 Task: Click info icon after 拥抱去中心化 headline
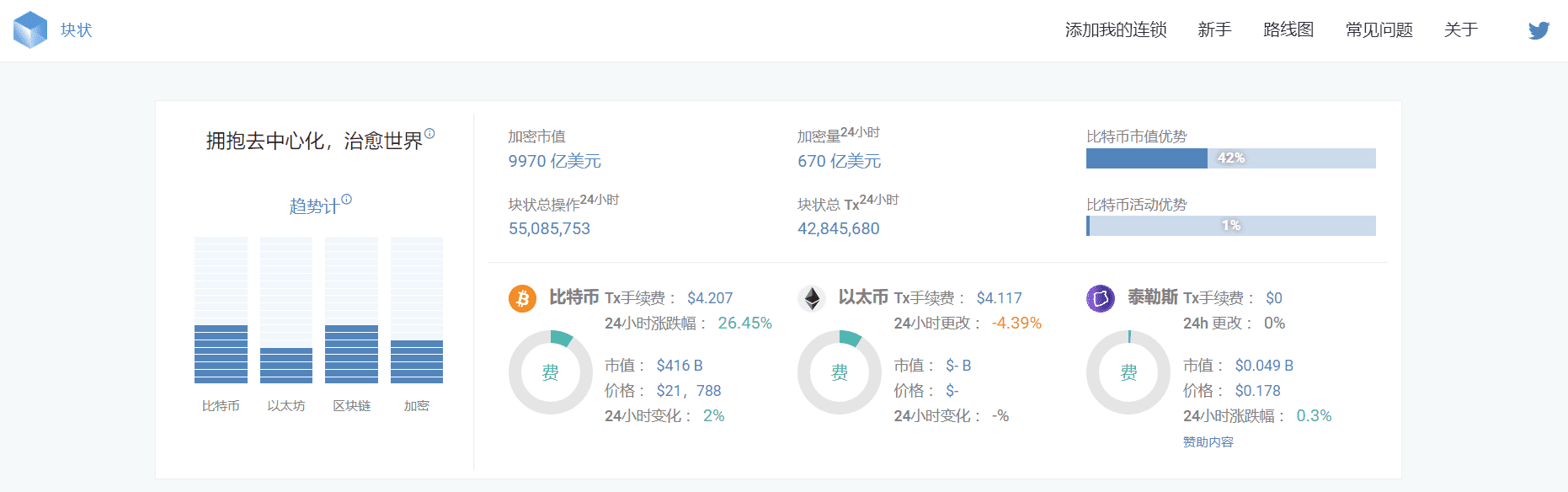pyautogui.click(x=429, y=133)
